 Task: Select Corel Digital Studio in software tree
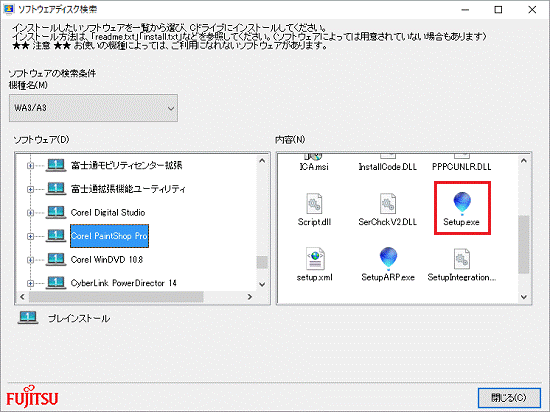[108, 212]
